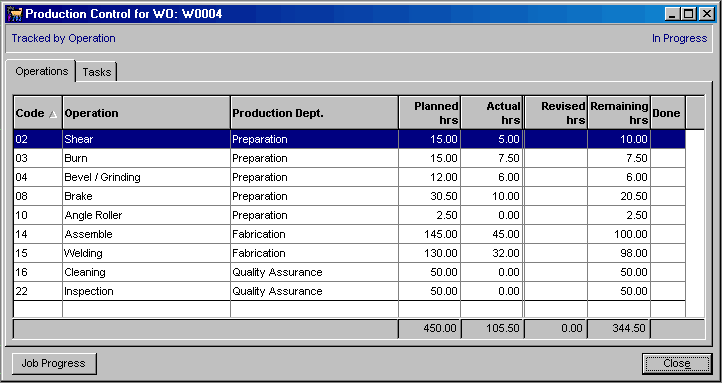Click the Done column header
Screen dimensions: 722x383
tap(668, 113)
